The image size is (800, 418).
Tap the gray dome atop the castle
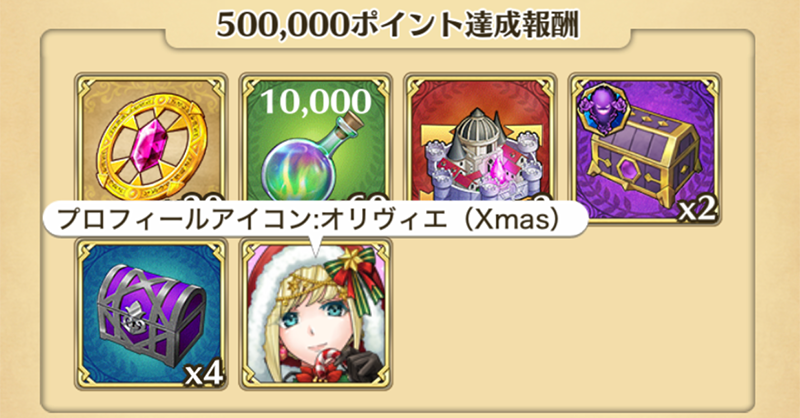tap(479, 125)
